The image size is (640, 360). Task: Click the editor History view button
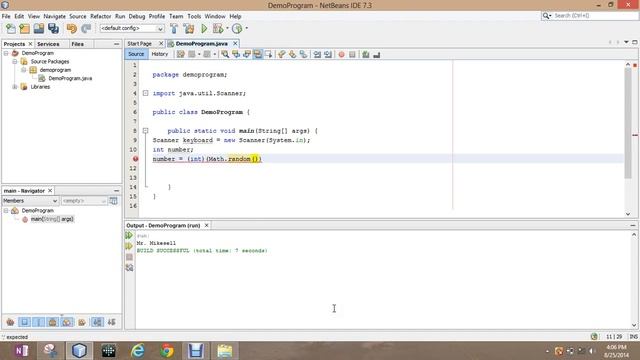click(x=160, y=54)
